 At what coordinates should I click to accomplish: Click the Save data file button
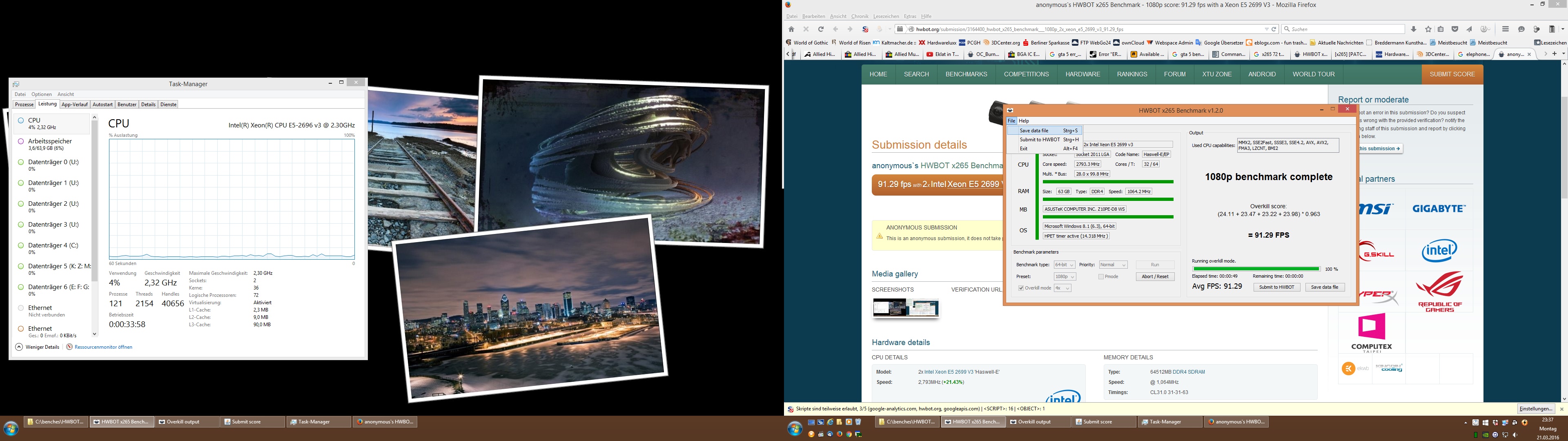1325,287
